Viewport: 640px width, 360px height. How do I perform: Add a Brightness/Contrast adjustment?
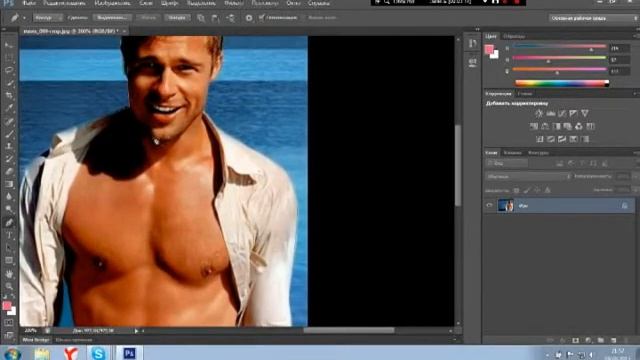[x=539, y=113]
